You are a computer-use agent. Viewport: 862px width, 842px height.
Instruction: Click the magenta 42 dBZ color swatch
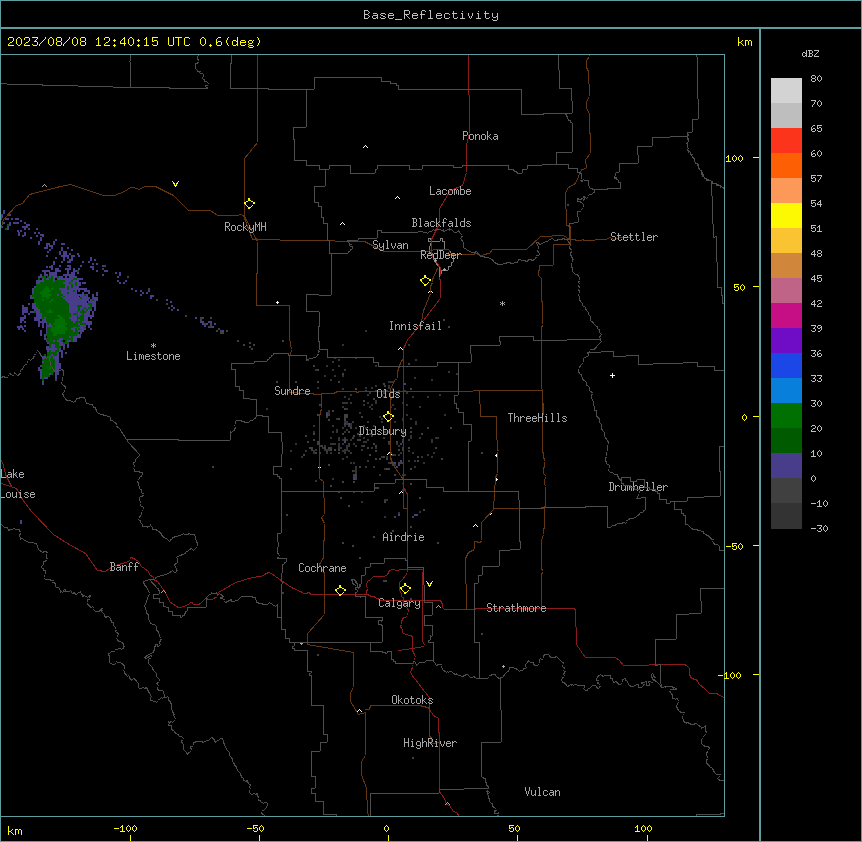click(x=786, y=315)
